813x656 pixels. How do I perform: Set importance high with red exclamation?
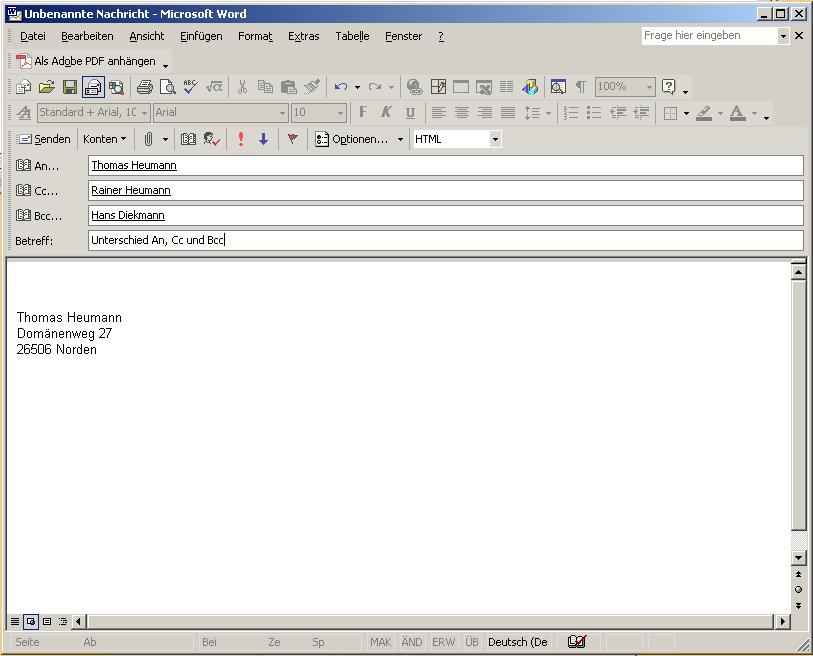point(241,139)
